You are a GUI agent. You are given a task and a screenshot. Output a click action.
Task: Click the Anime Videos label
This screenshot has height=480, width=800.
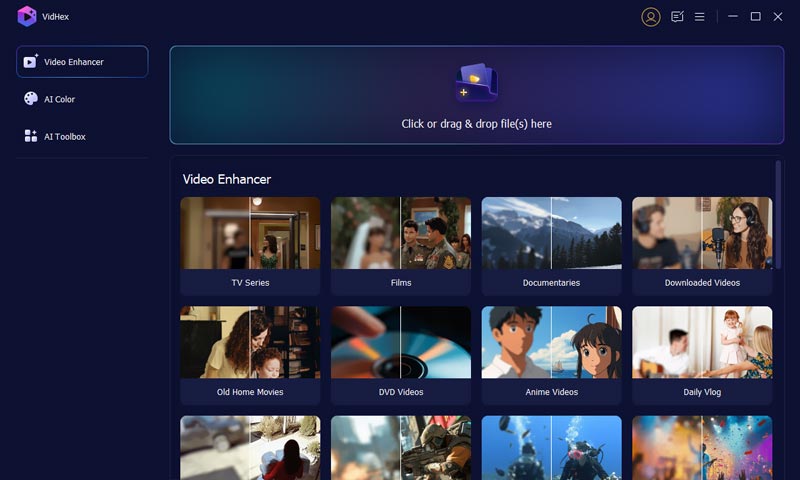[552, 392]
